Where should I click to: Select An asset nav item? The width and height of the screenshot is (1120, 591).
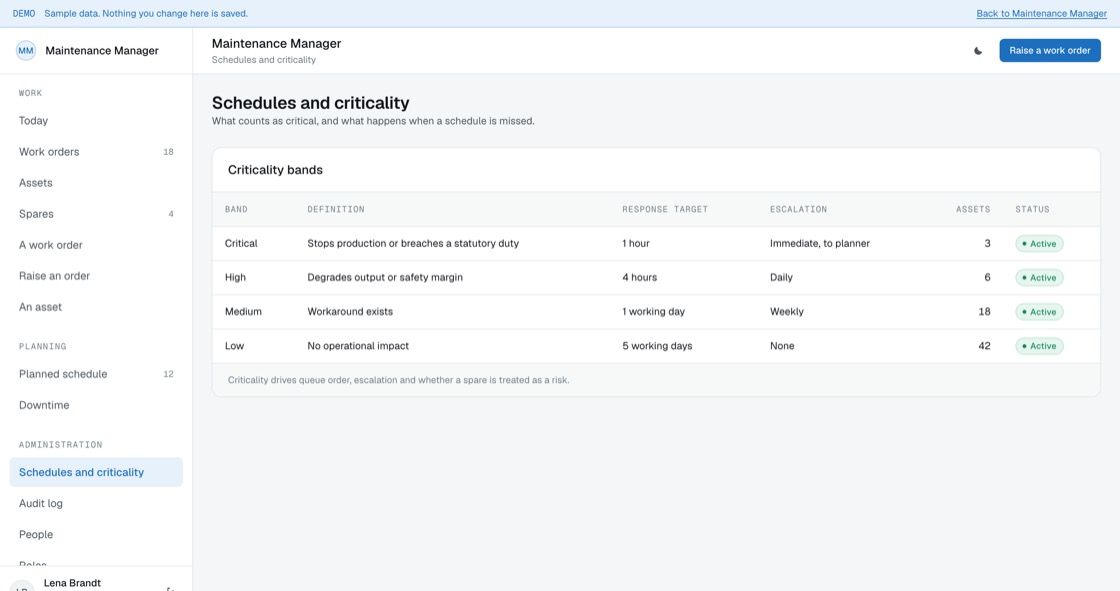click(96, 307)
